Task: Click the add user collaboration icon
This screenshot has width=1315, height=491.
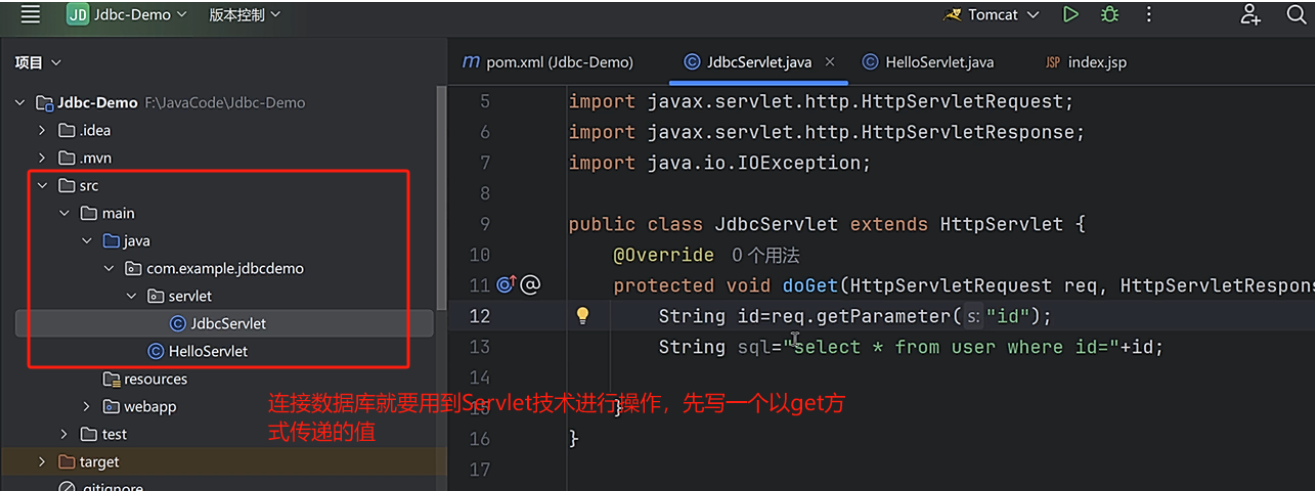Action: point(1250,14)
